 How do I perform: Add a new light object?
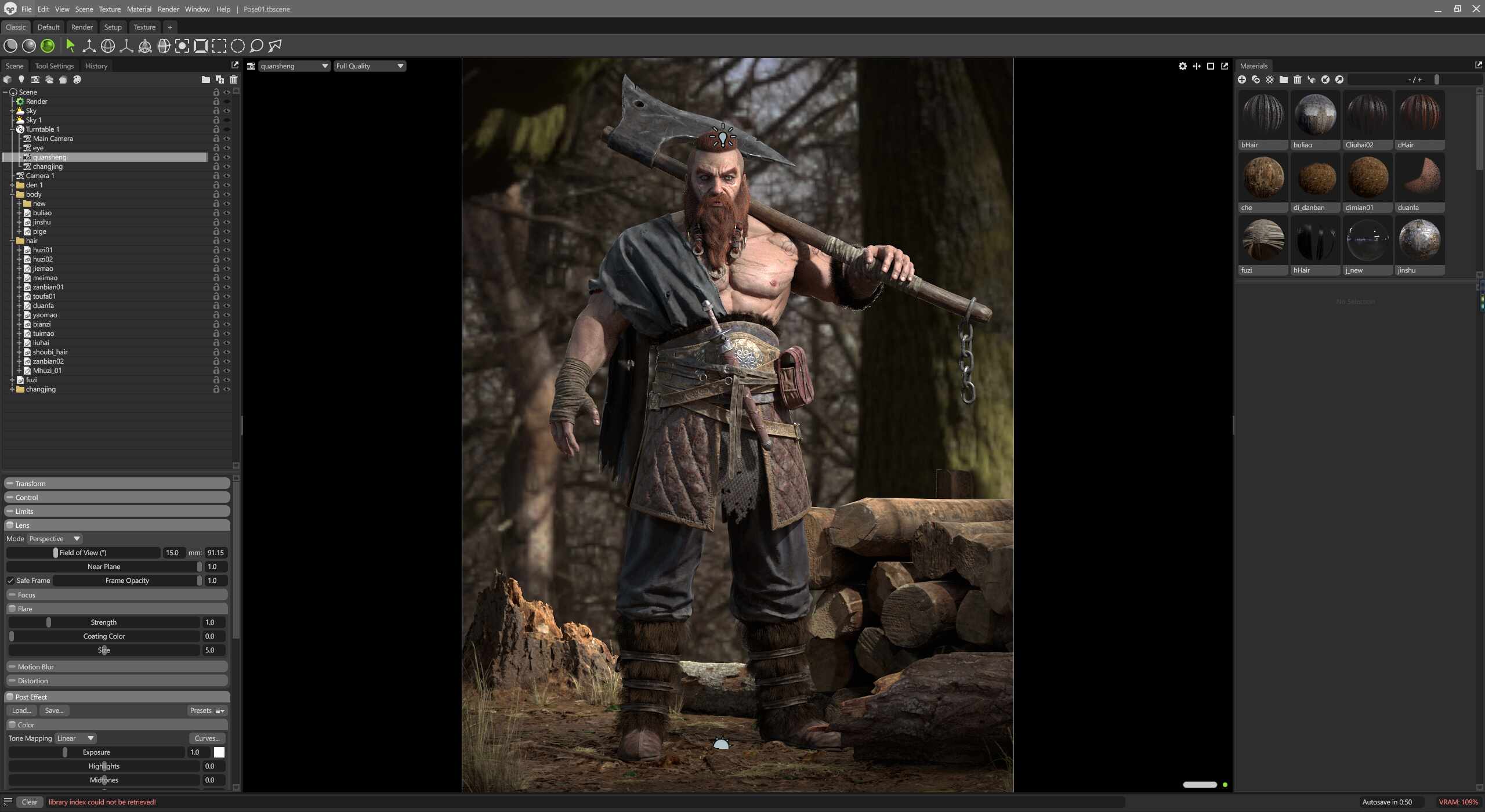click(21, 79)
